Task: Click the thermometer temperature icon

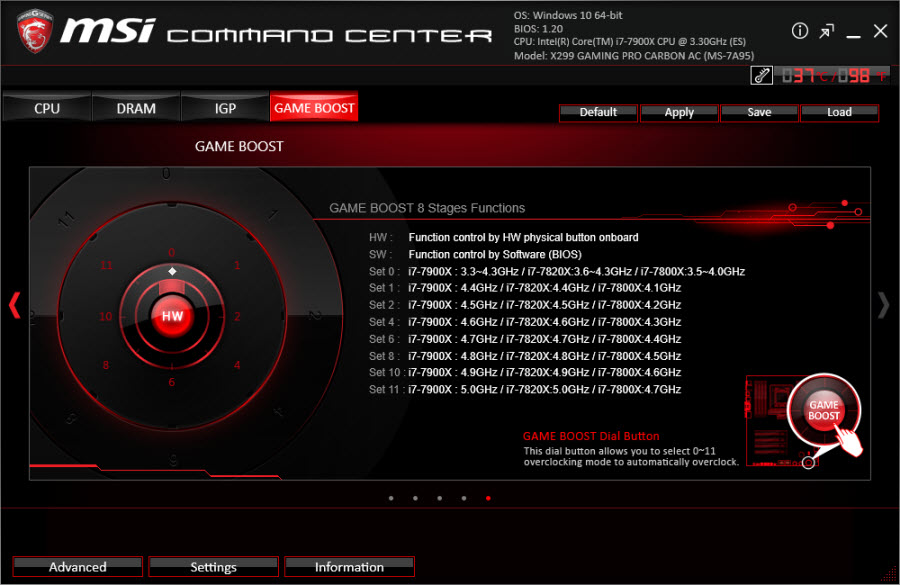Action: click(762, 76)
